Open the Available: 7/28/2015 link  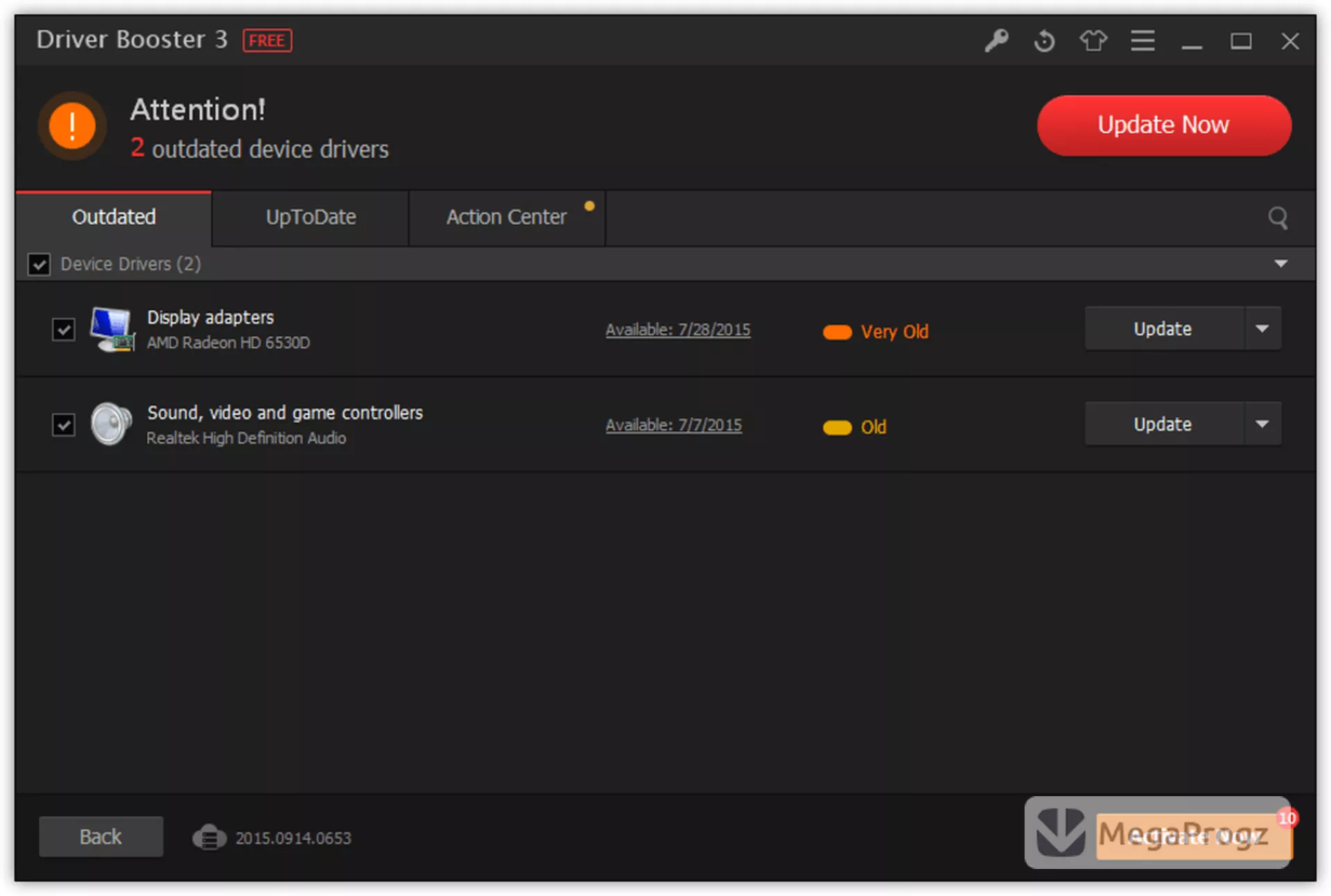tap(677, 330)
